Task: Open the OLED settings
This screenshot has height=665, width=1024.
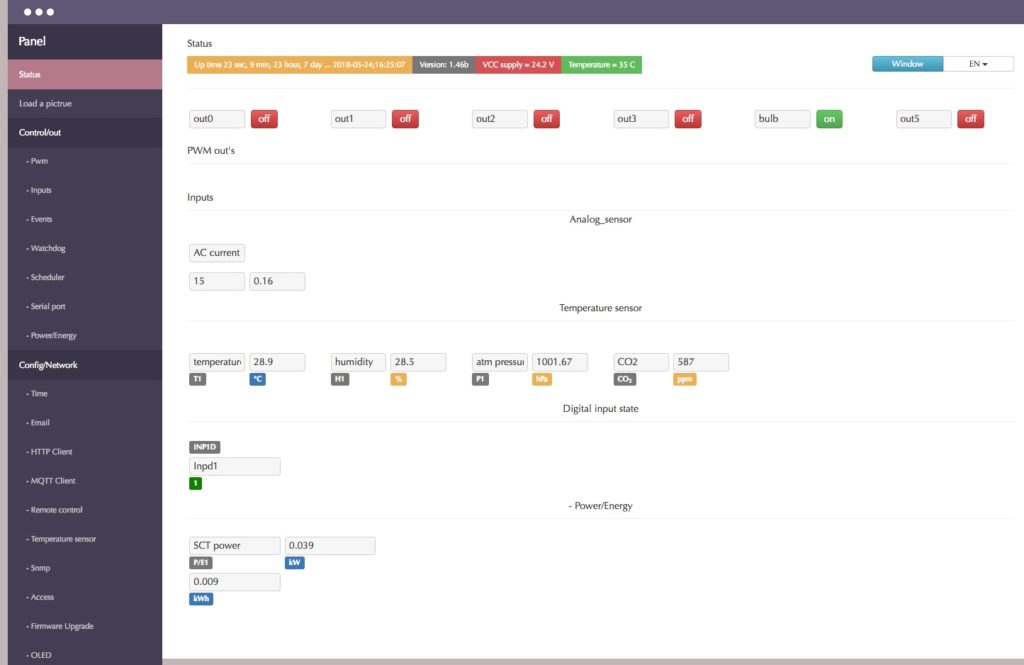Action: coord(85,655)
